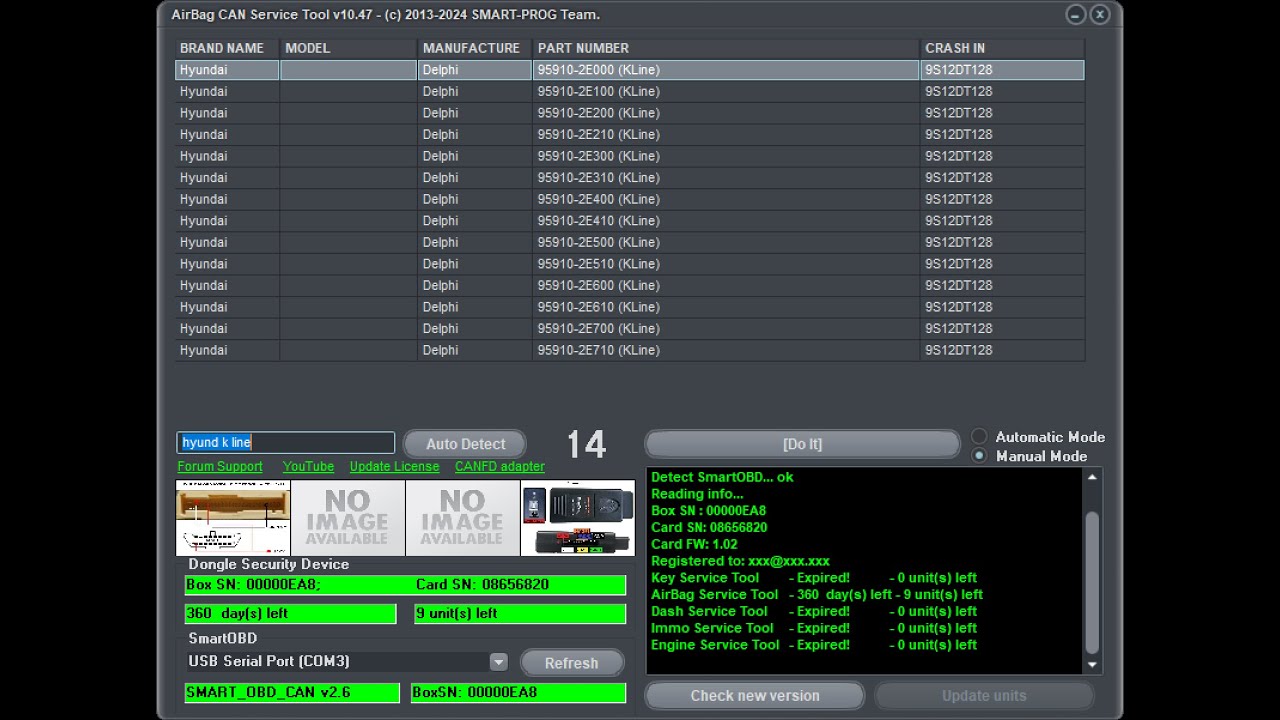Select the Automatic Mode radio button
This screenshot has height=720, width=1280.
(979, 437)
